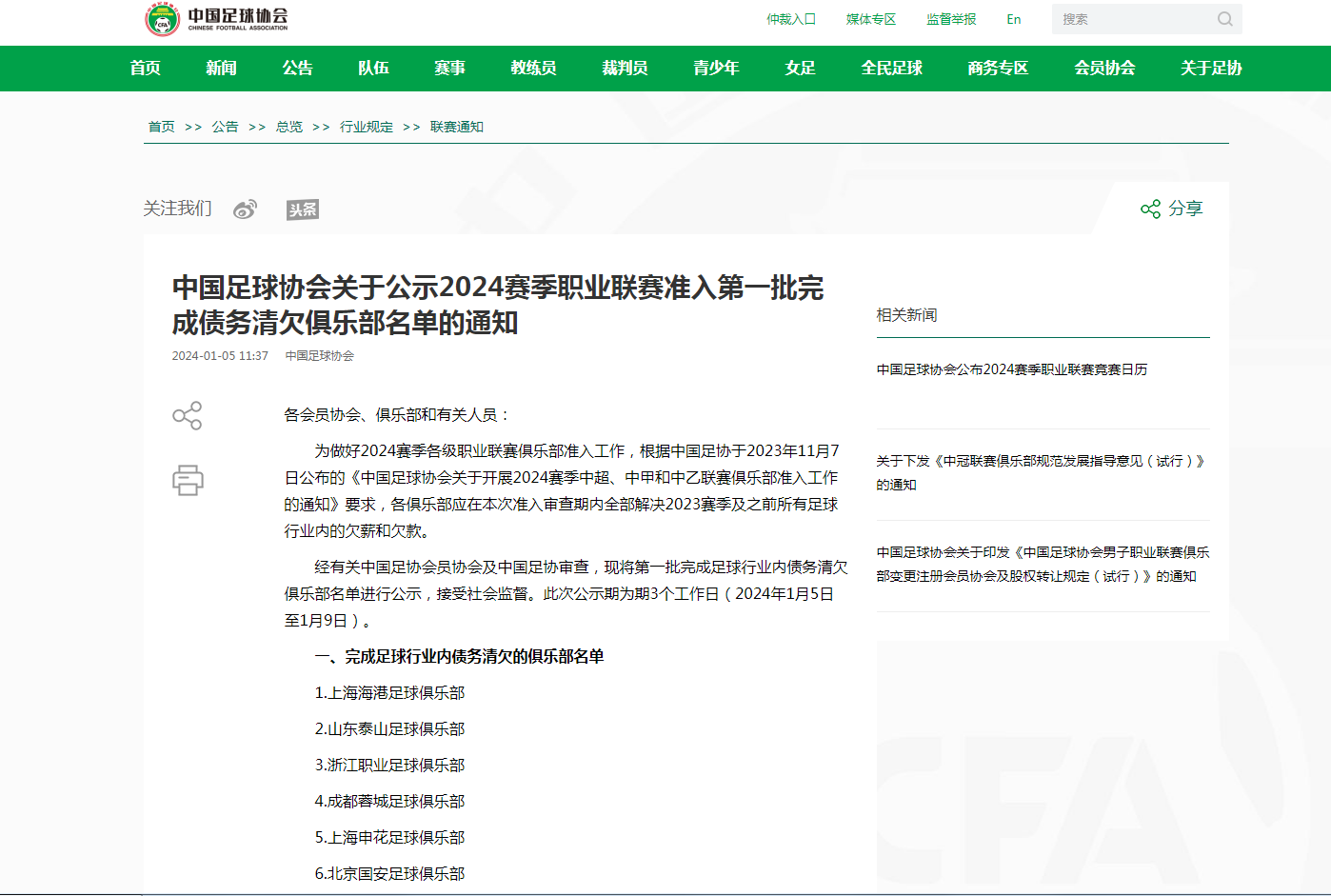The height and width of the screenshot is (896, 1331).
Task: Click 总览 in the breadcrumb trail
Action: [x=289, y=127]
